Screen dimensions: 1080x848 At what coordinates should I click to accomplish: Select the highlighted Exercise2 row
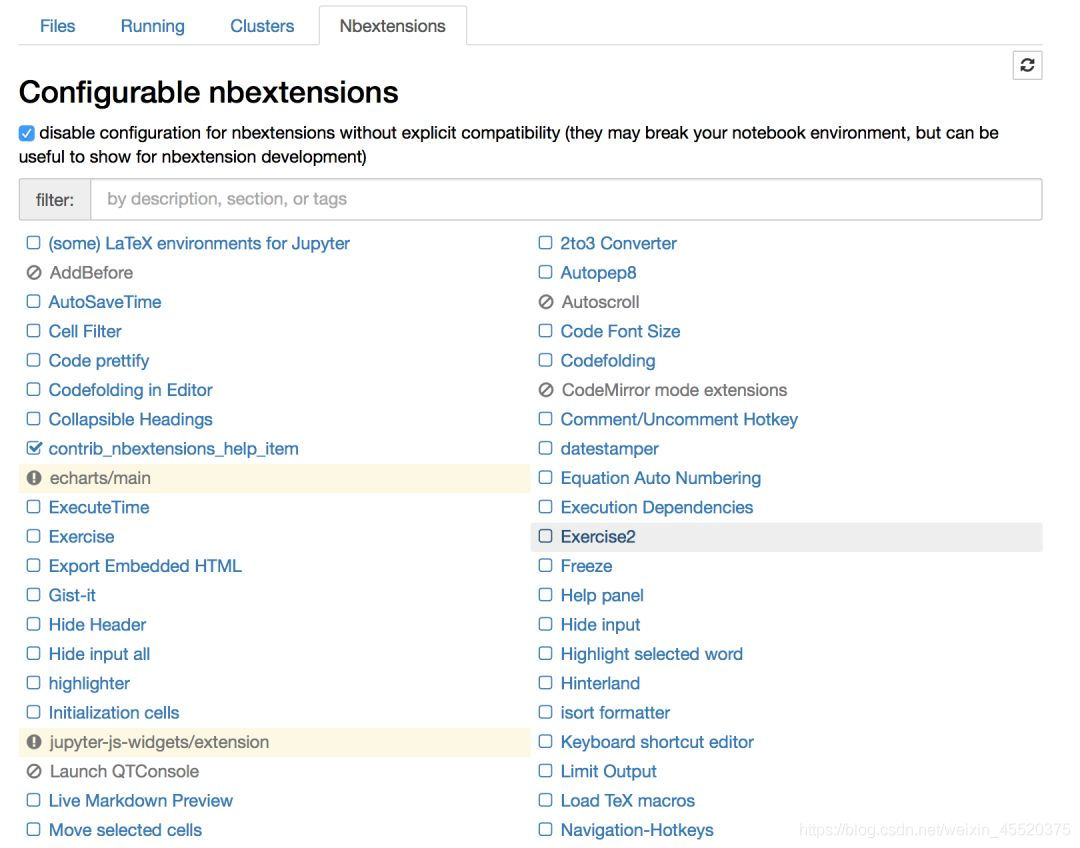(786, 537)
